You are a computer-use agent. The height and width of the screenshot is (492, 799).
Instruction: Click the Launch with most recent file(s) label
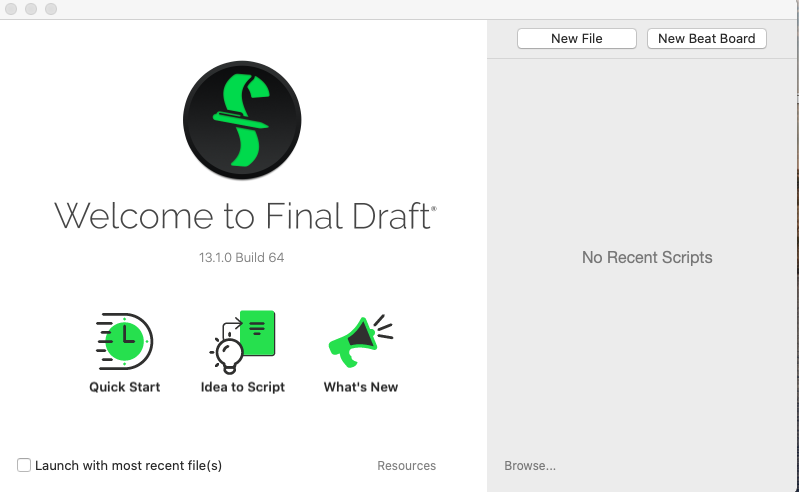coord(128,465)
